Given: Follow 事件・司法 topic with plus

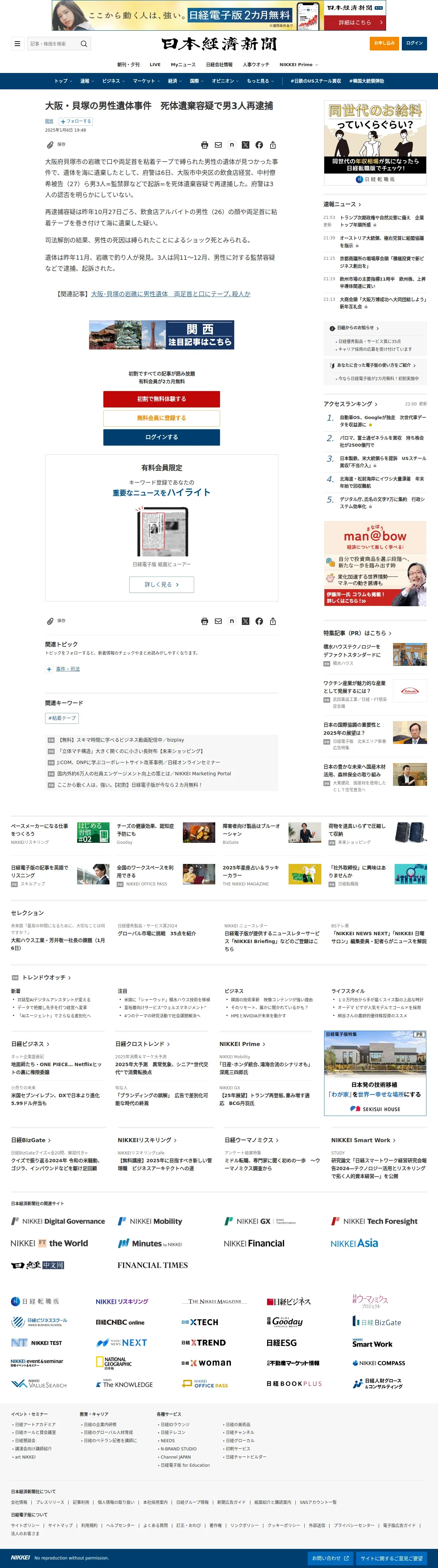Looking at the screenshot, I should [49, 669].
